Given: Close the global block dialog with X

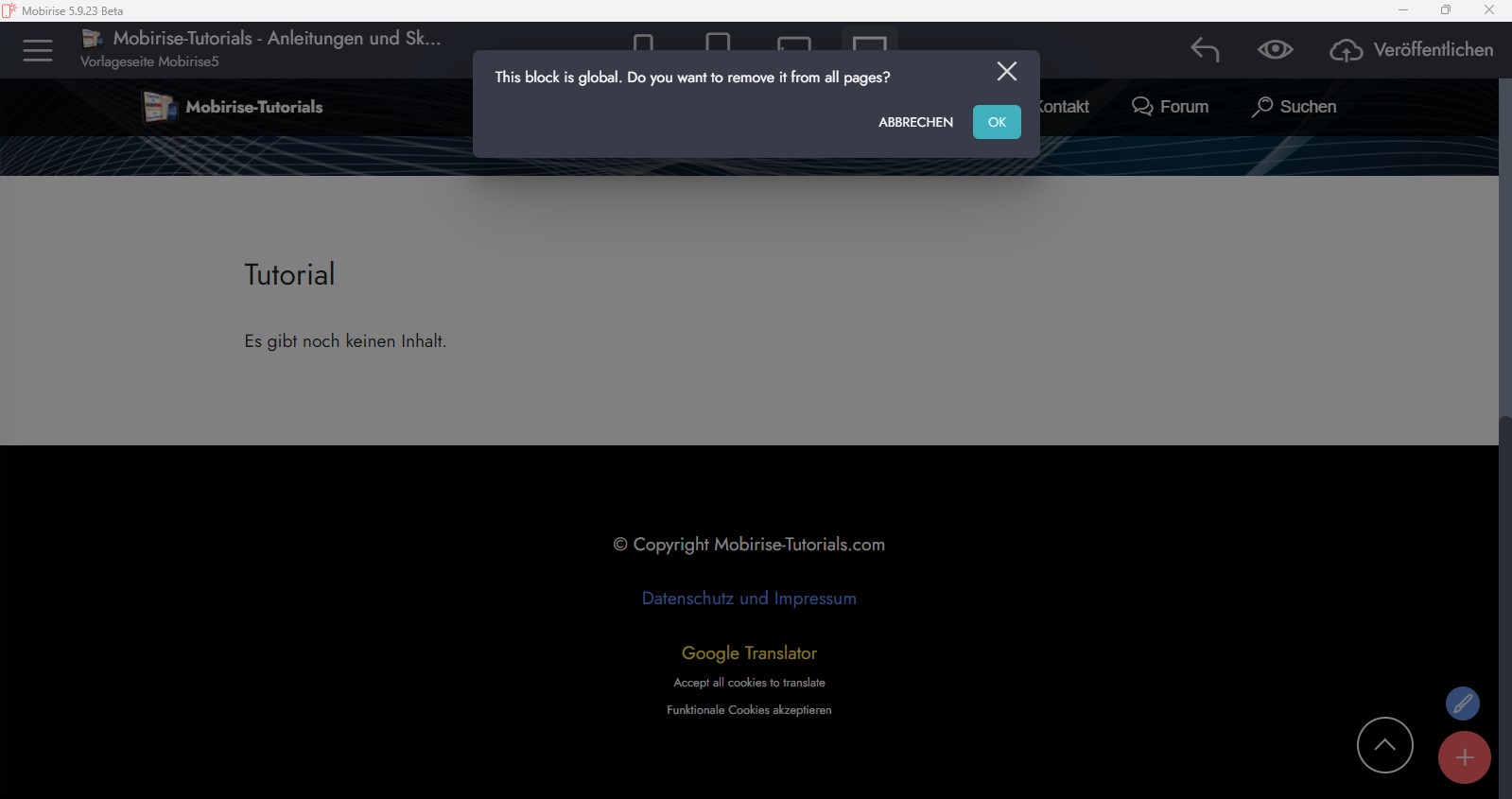Looking at the screenshot, I should pos(1007,72).
